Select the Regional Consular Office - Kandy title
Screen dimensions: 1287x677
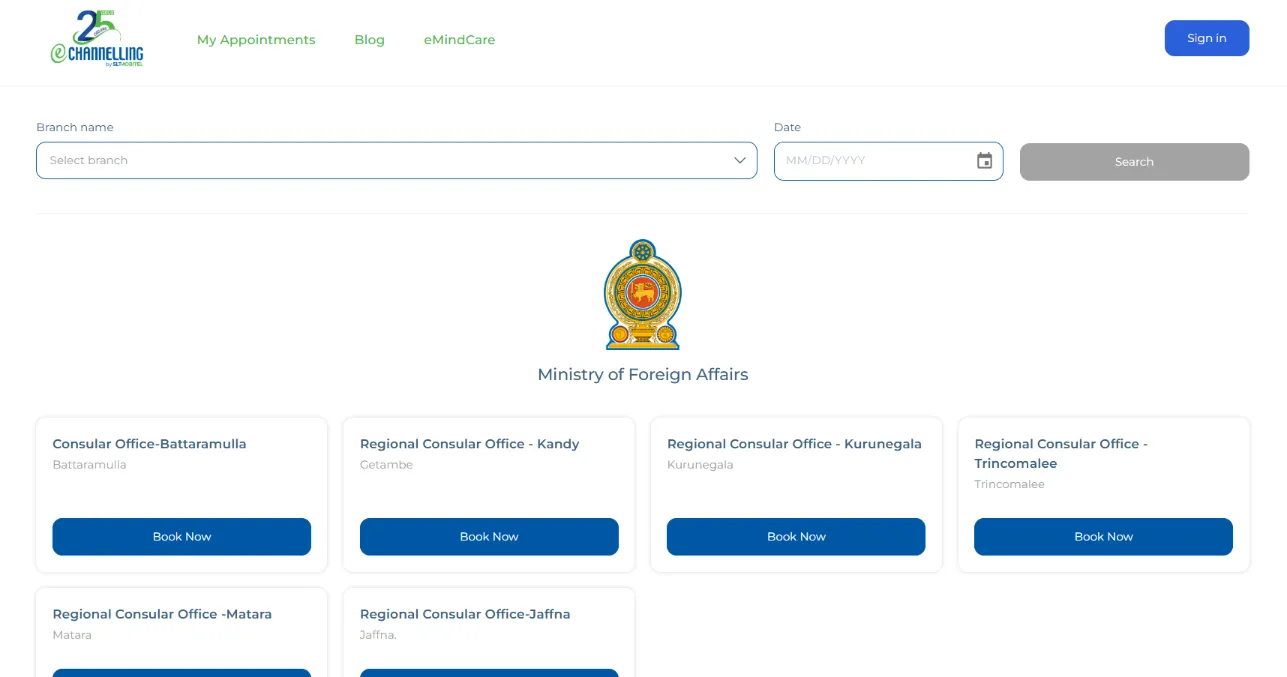(469, 444)
